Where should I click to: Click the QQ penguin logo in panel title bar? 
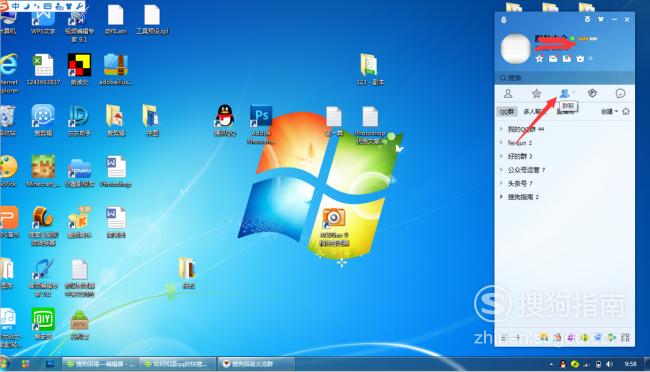pyautogui.click(x=504, y=19)
